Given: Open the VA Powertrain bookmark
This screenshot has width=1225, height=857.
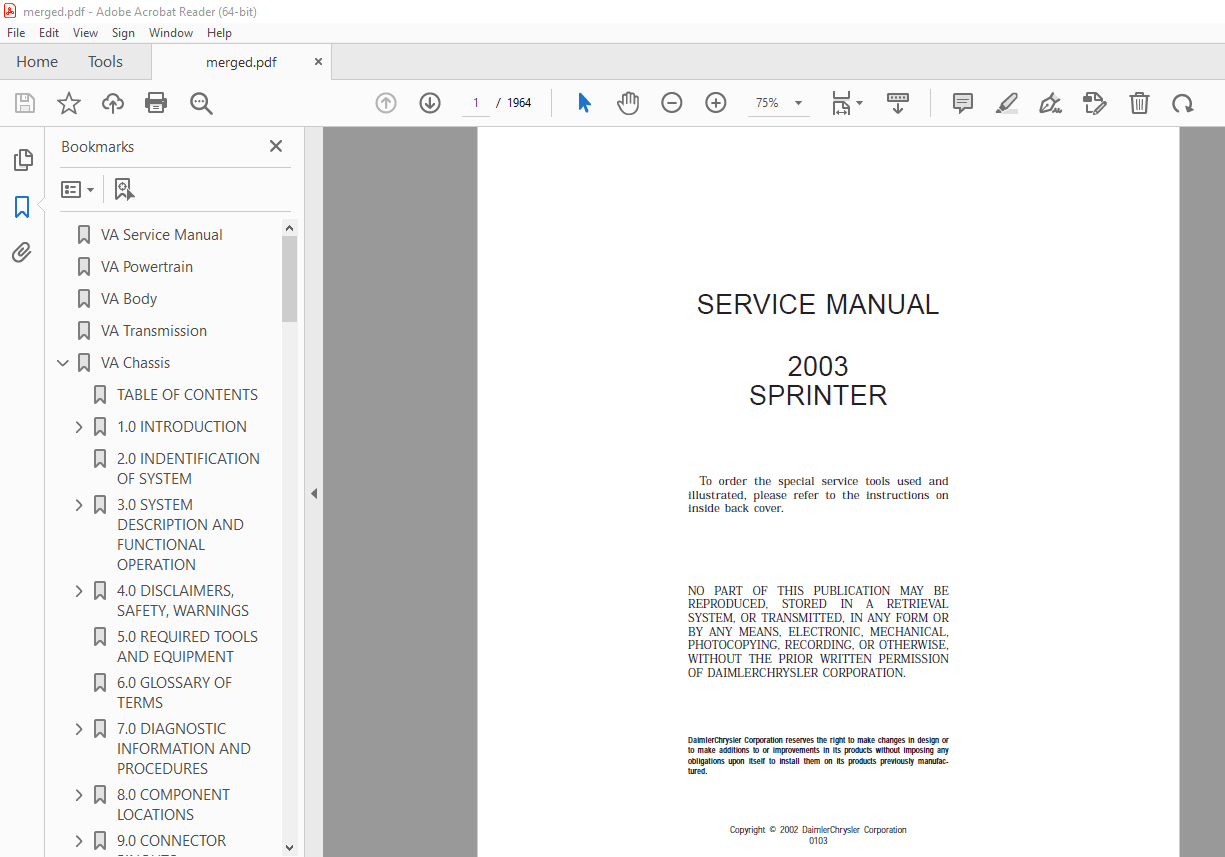Looking at the screenshot, I should coord(146,266).
